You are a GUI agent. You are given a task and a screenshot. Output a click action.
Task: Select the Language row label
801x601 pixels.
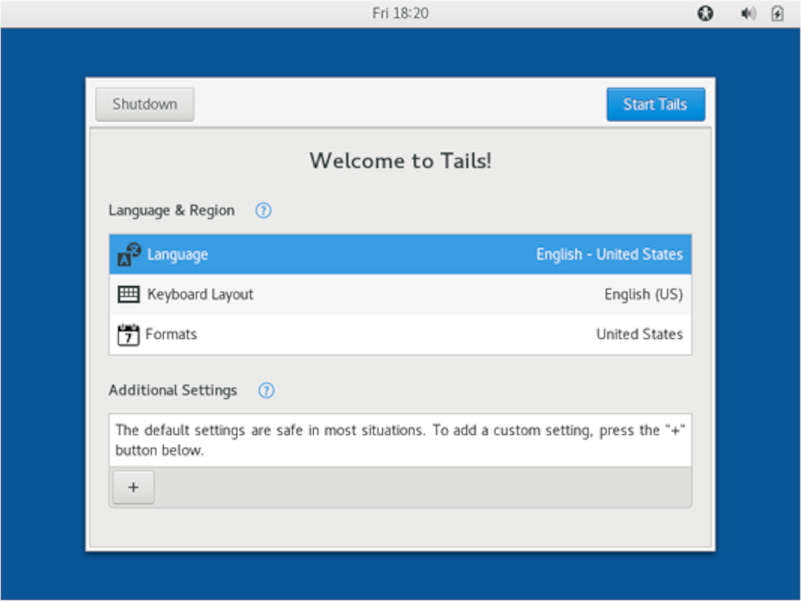point(177,255)
